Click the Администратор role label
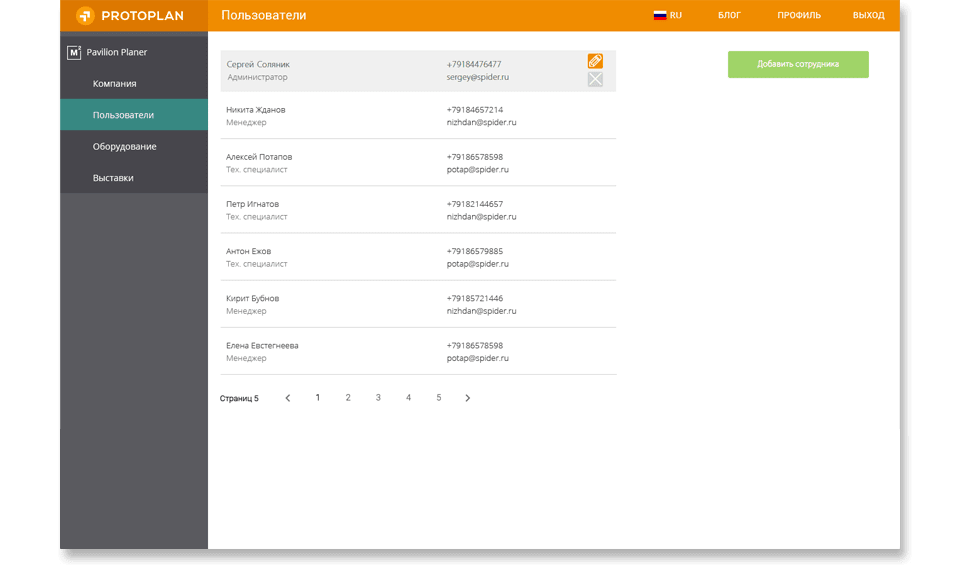The image size is (960, 565). click(257, 77)
